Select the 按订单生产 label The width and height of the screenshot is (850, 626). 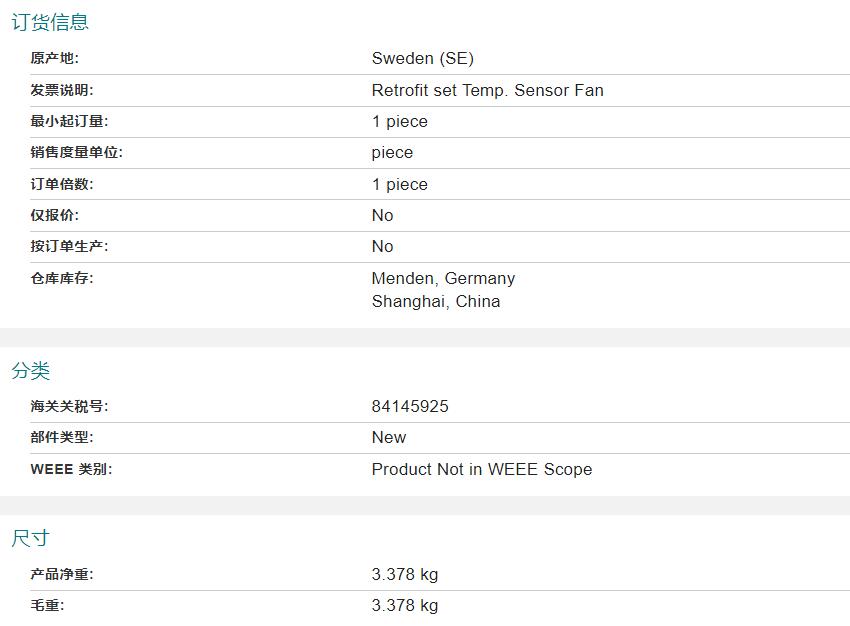pos(69,246)
